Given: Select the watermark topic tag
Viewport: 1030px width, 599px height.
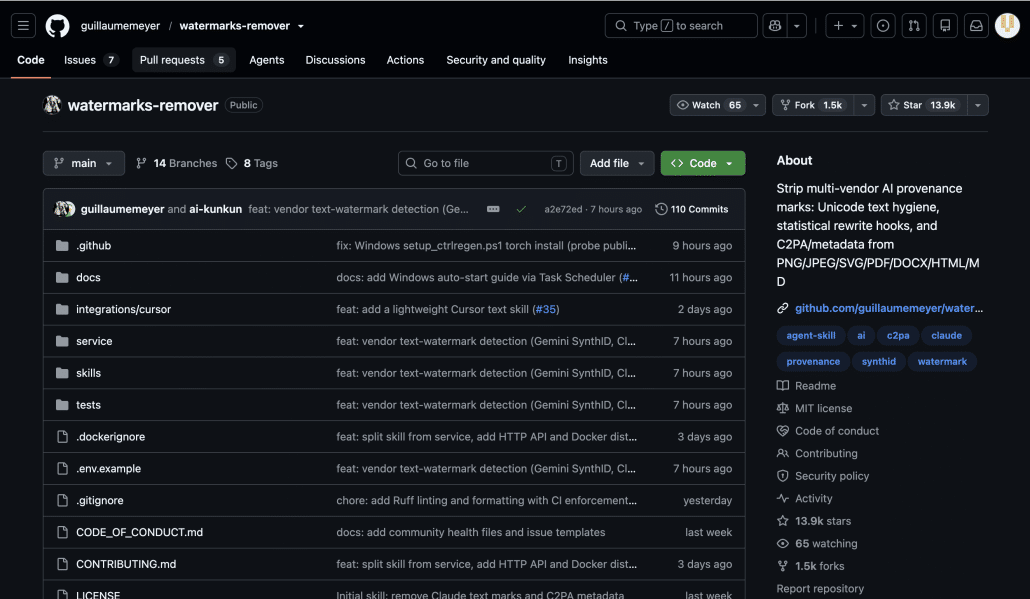Looking at the screenshot, I should (x=942, y=362).
